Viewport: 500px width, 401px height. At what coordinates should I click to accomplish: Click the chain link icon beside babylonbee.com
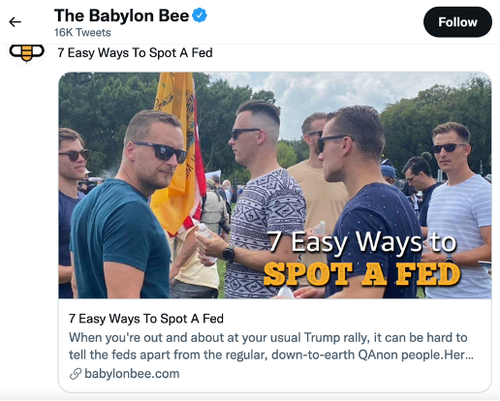tap(76, 374)
